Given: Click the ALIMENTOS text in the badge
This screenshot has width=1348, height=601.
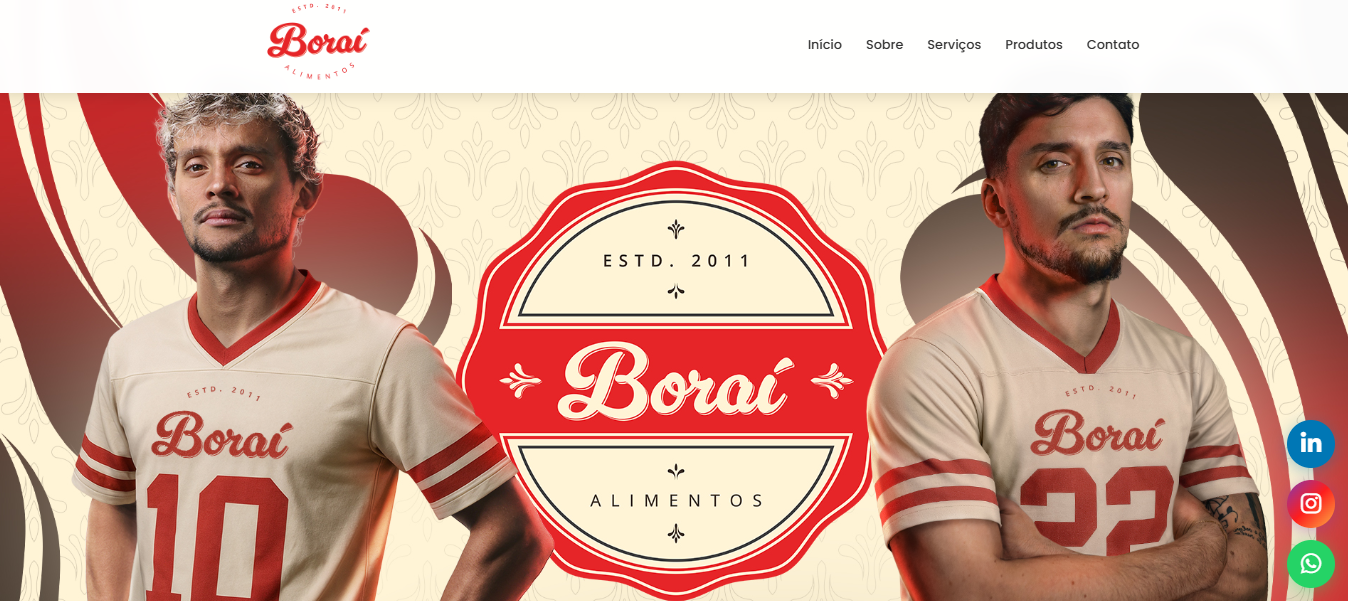Looking at the screenshot, I should click(677, 500).
